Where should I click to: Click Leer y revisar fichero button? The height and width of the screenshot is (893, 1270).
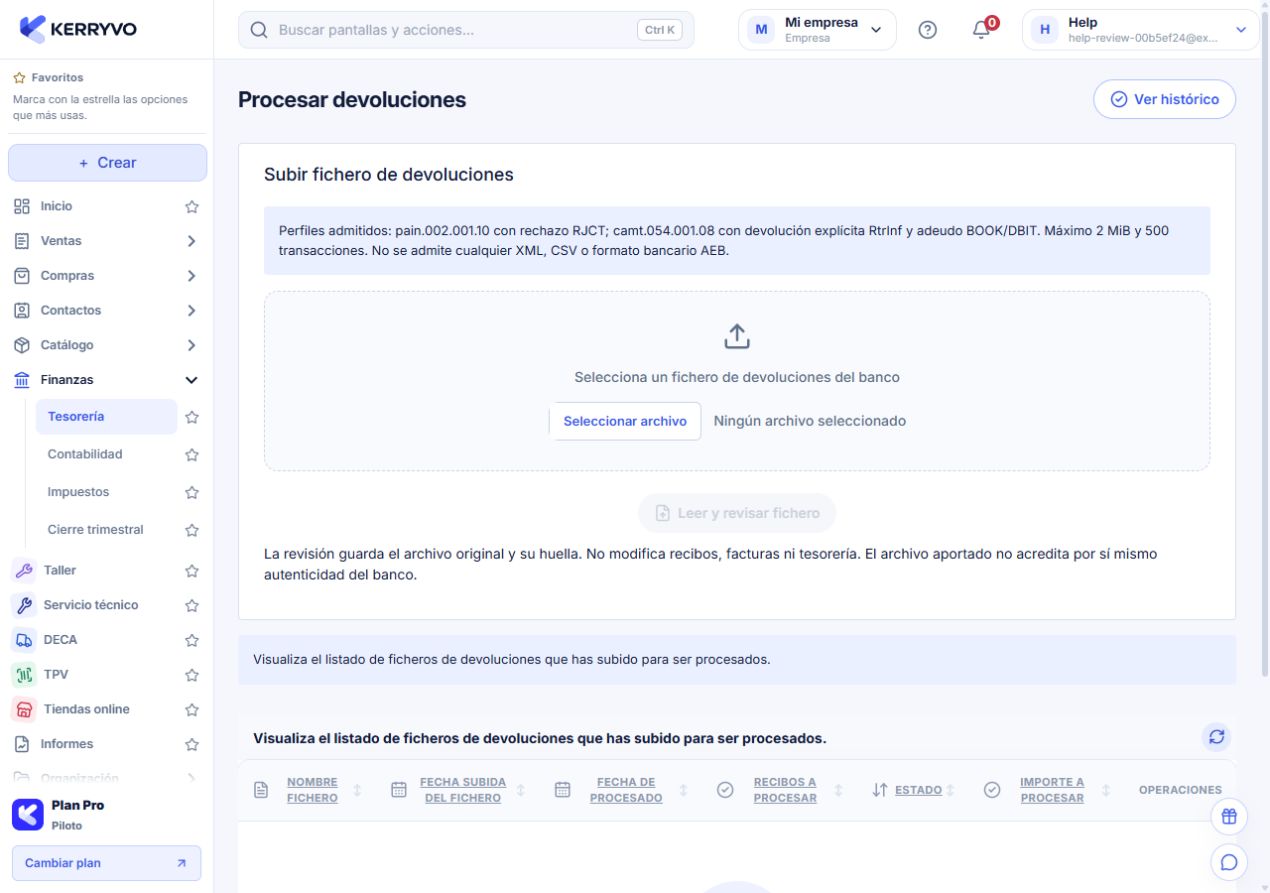(x=737, y=513)
